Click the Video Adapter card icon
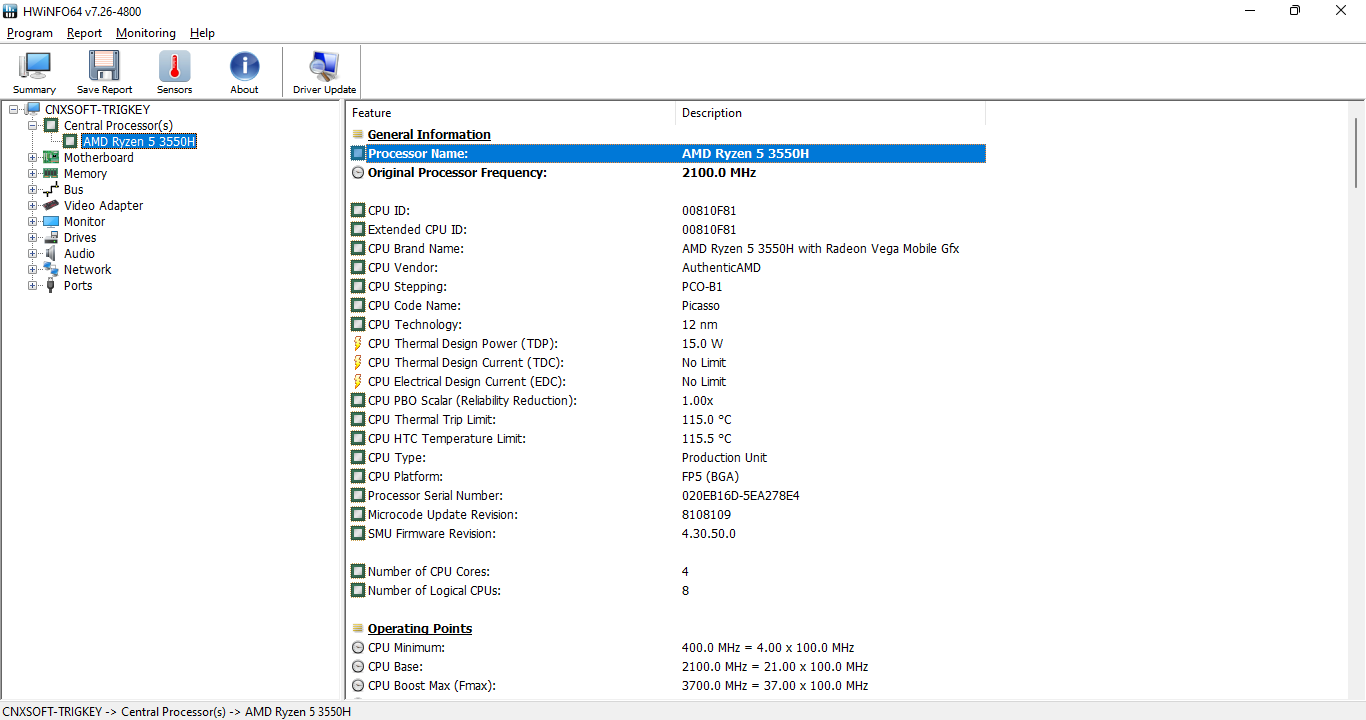Viewport: 1366px width, 720px height. 51,205
